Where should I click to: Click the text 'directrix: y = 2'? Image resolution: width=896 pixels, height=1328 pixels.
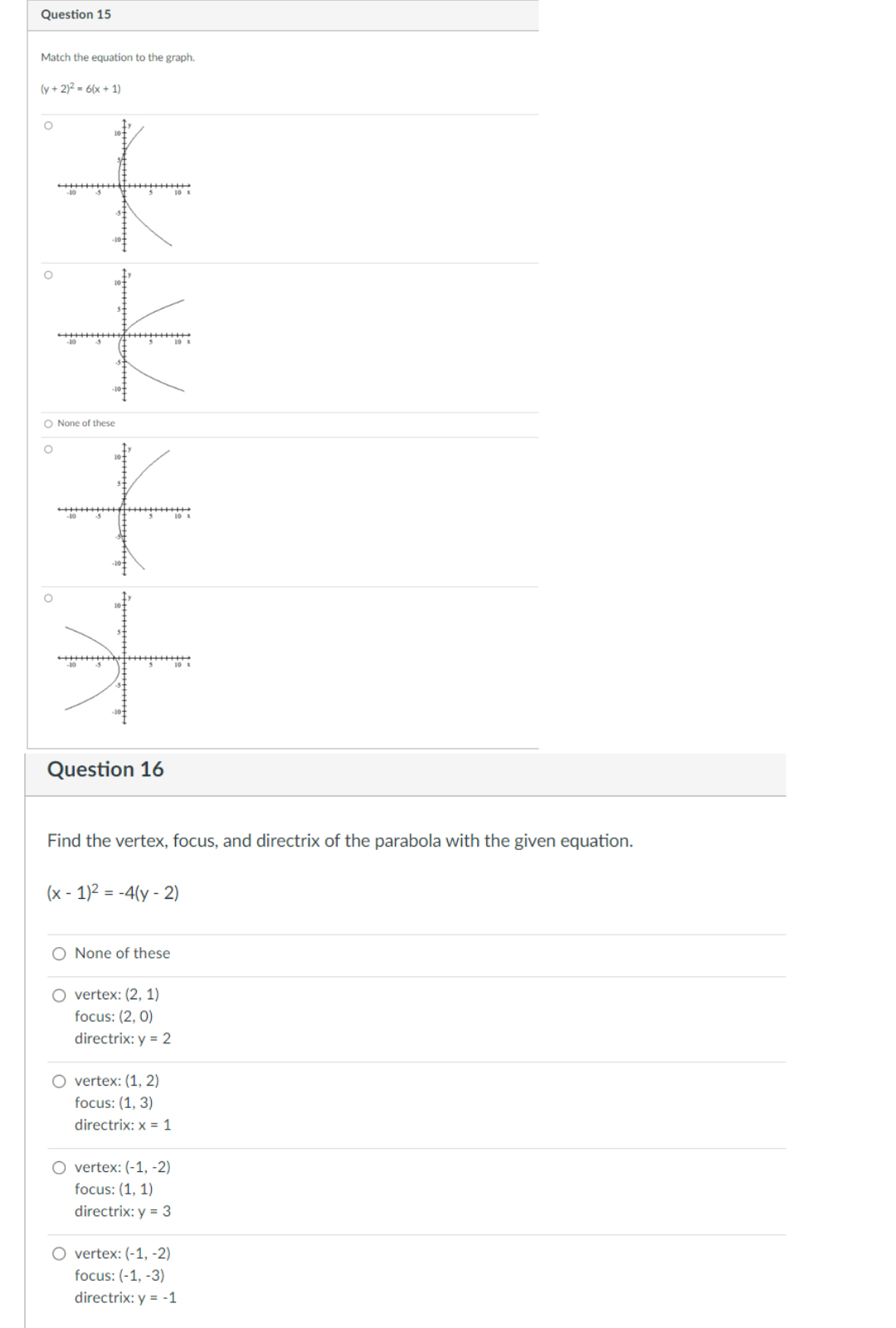(122, 1037)
